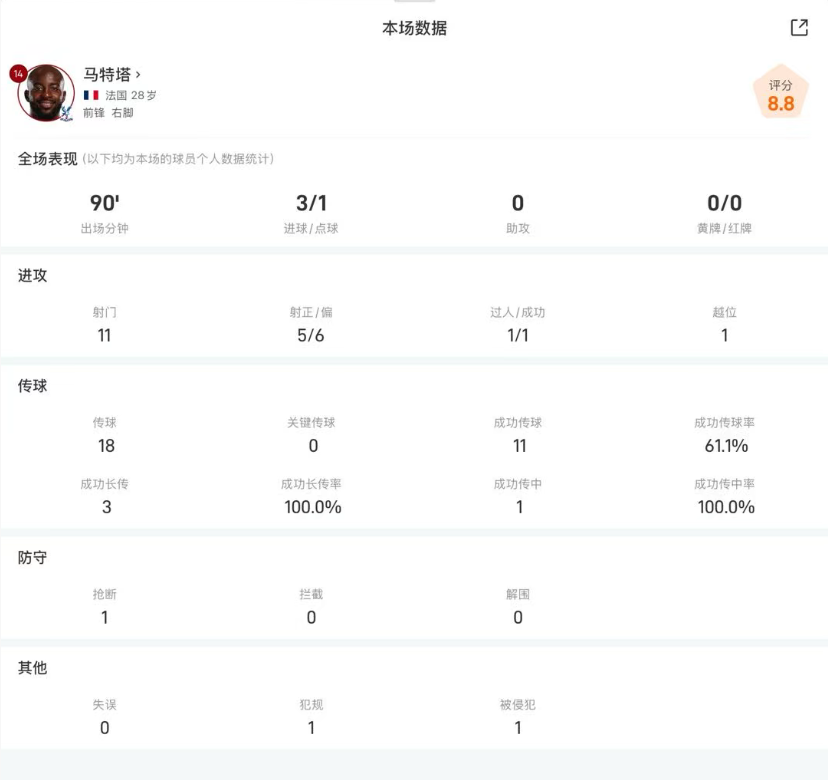Open the 马特塔 player name link
This screenshot has height=780, width=828.
pyautogui.click(x=106, y=74)
